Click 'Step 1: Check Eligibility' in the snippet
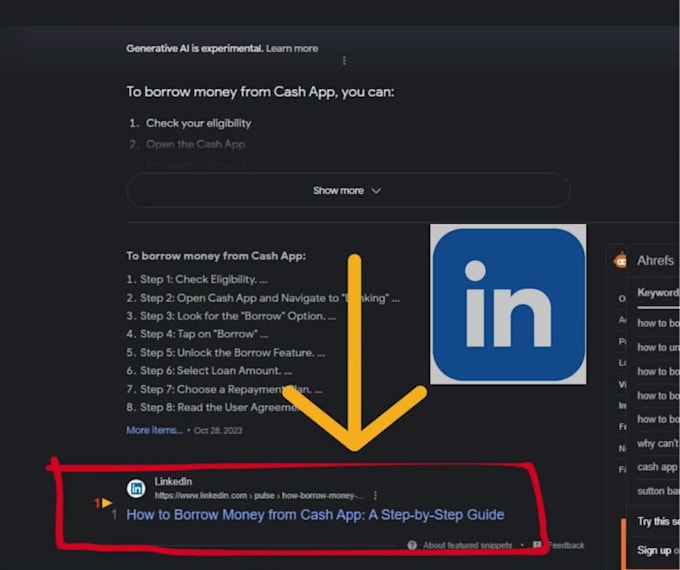 [197, 279]
